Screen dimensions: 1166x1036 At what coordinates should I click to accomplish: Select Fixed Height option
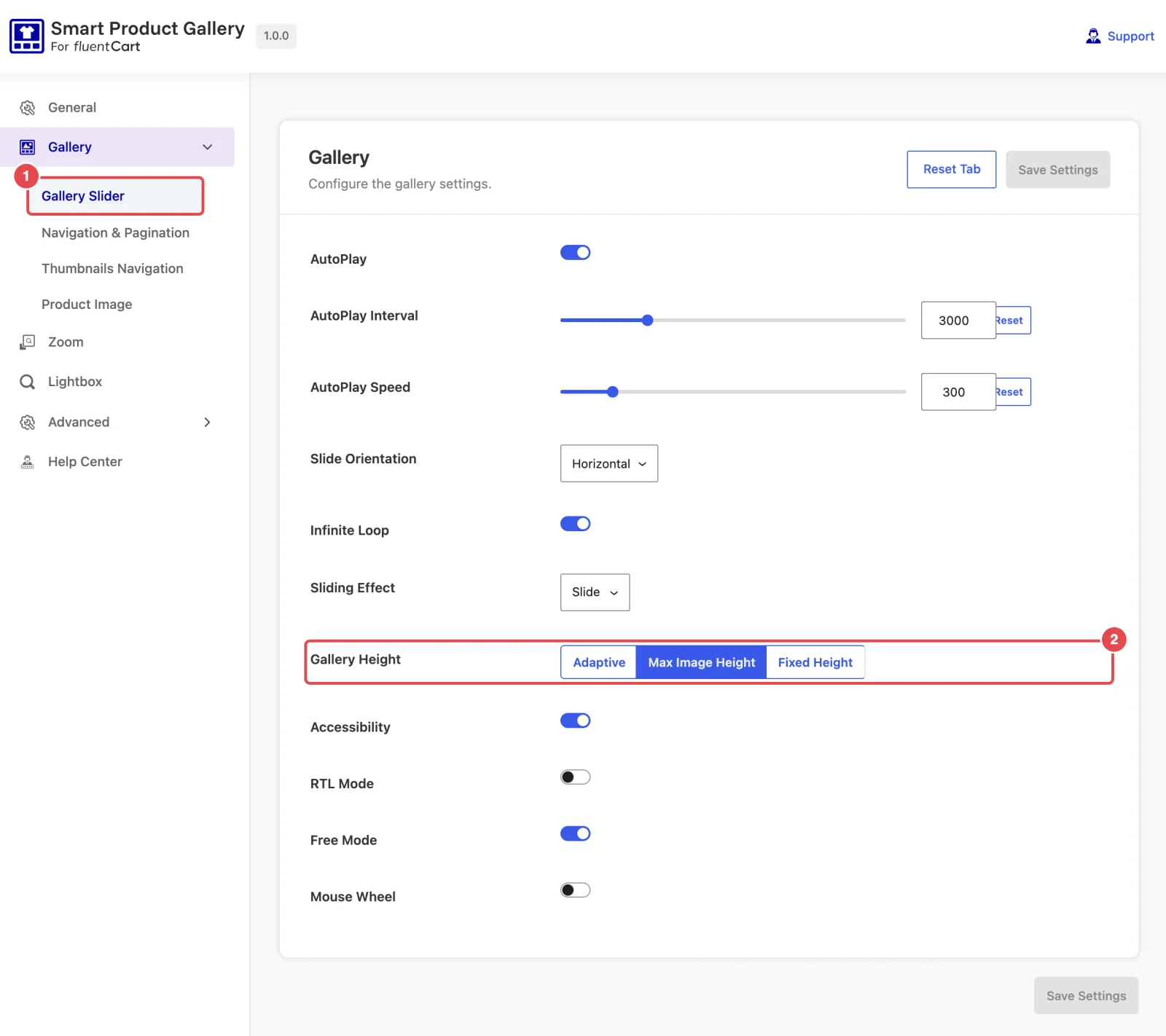click(x=815, y=662)
